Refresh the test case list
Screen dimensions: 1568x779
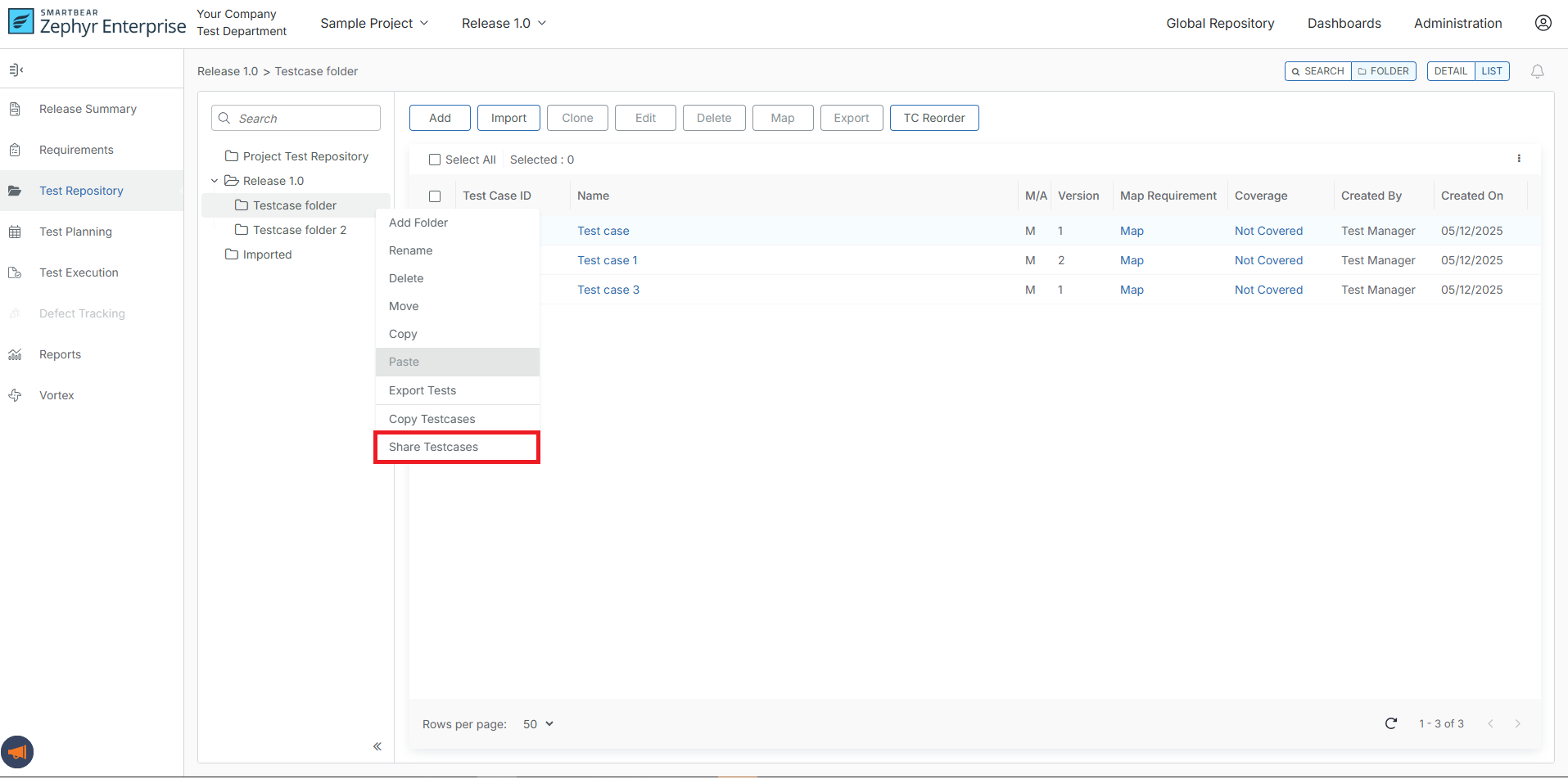coord(1391,723)
